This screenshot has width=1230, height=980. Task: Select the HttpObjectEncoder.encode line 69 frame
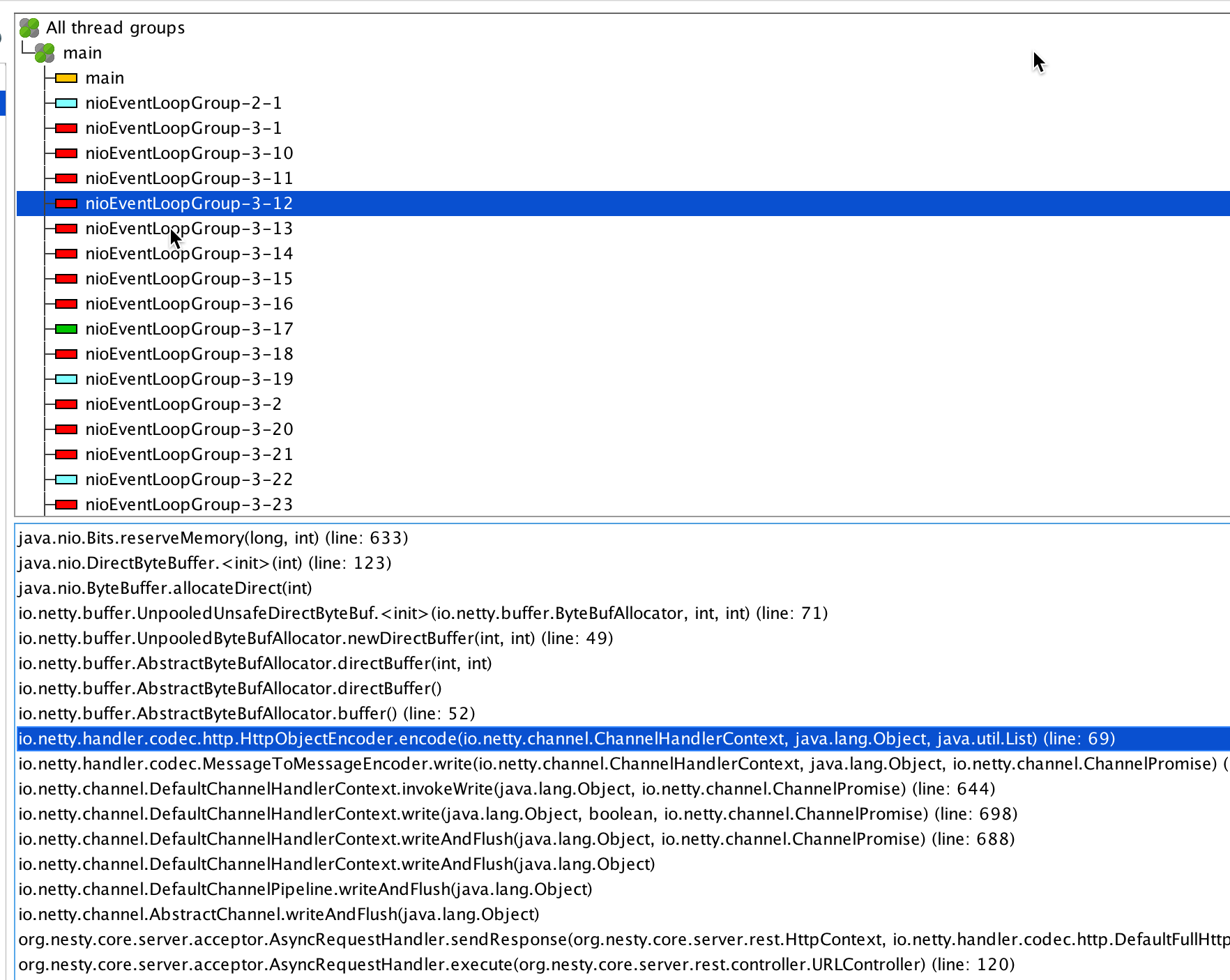coord(623,739)
